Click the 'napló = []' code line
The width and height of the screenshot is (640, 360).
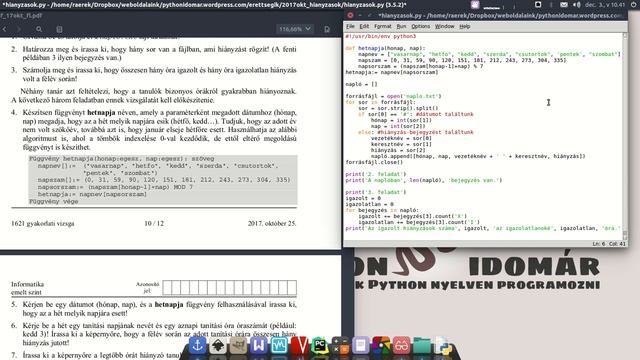pyautogui.click(x=362, y=84)
